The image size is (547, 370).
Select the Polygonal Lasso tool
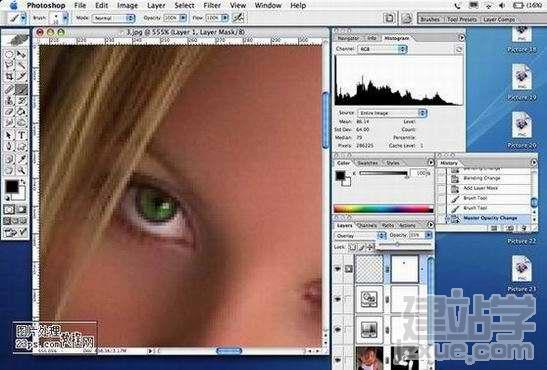[9, 65]
